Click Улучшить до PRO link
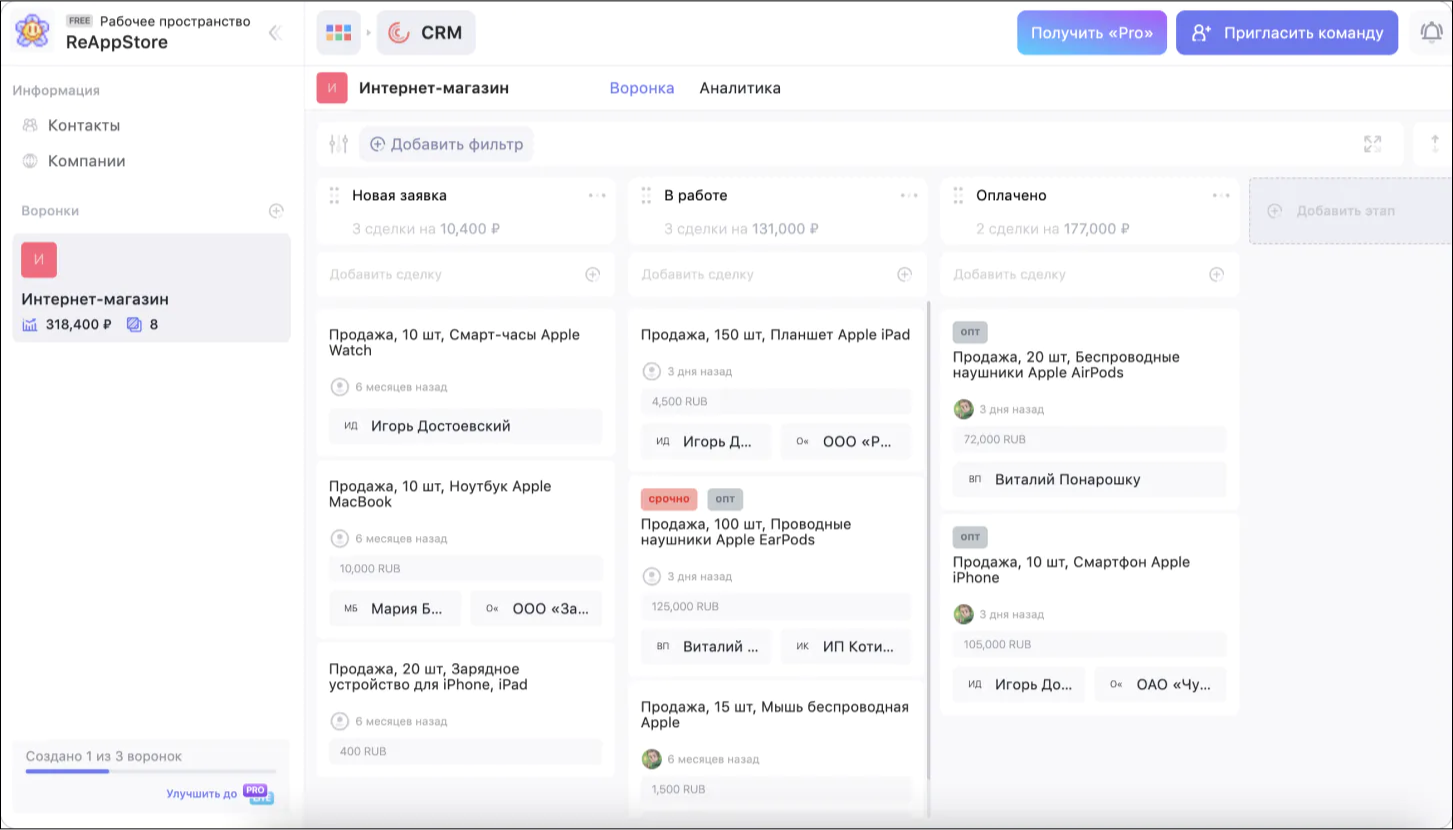Viewport: 1453px width, 830px height. 220,794
